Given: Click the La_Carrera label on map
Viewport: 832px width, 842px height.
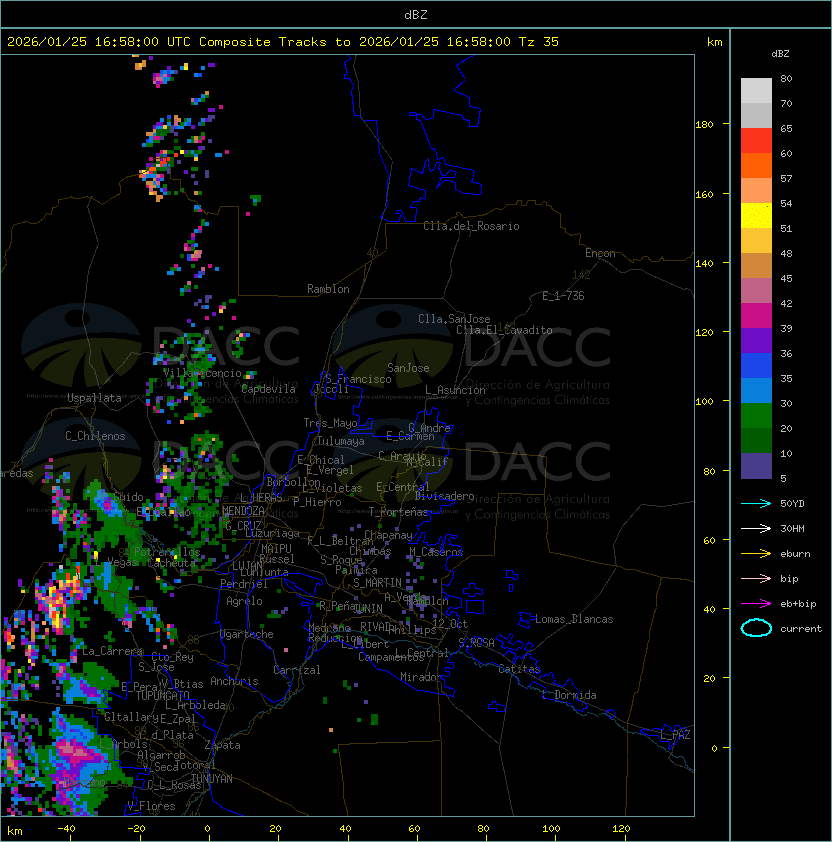Looking at the screenshot, I should pyautogui.click(x=113, y=651).
